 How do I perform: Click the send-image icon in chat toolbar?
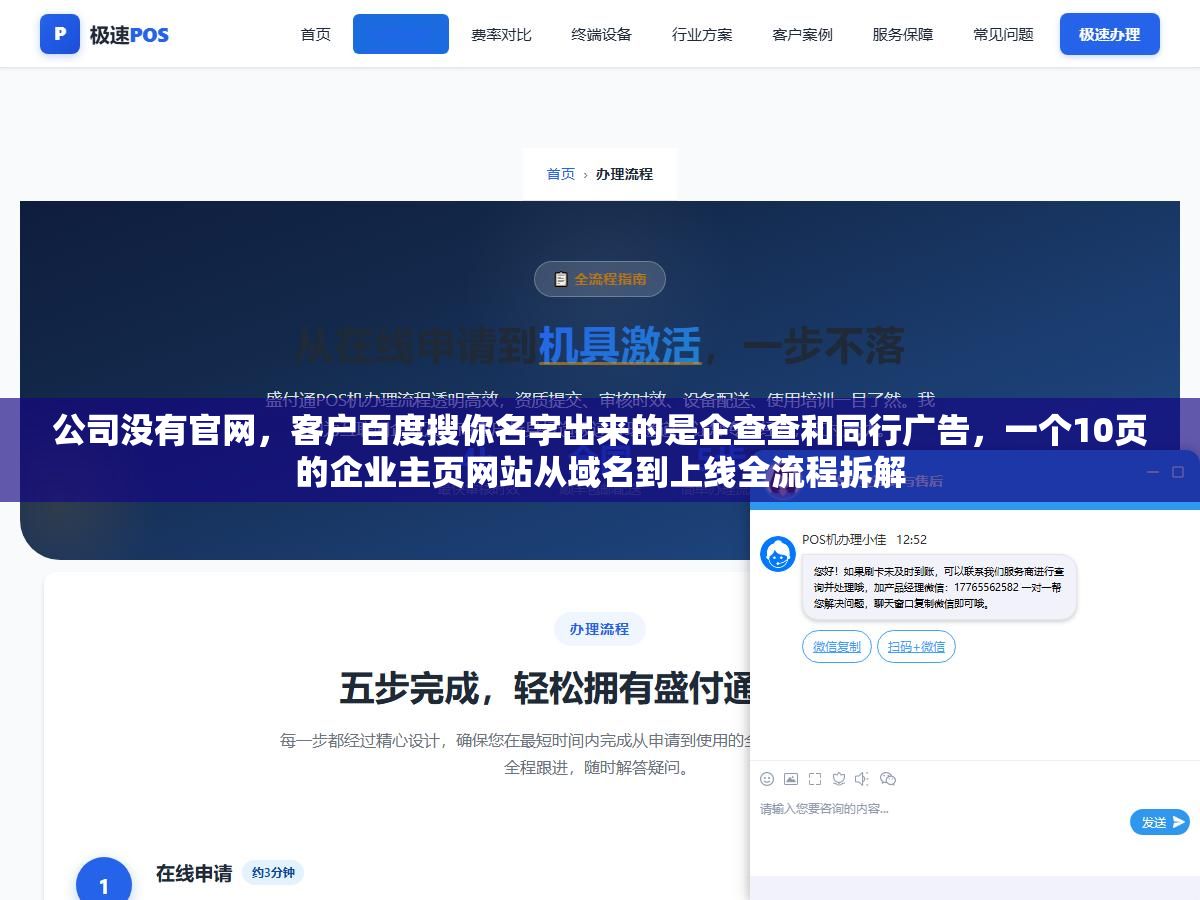(x=791, y=779)
